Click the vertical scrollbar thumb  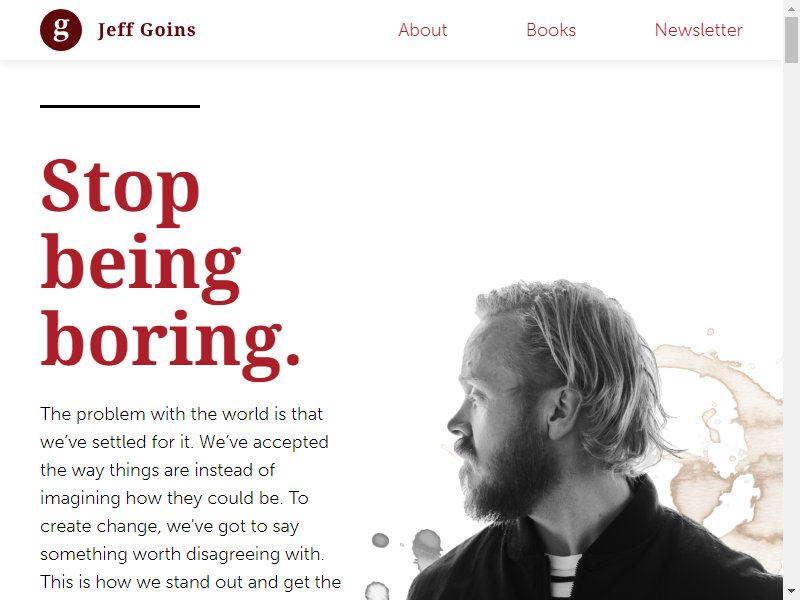(x=791, y=40)
